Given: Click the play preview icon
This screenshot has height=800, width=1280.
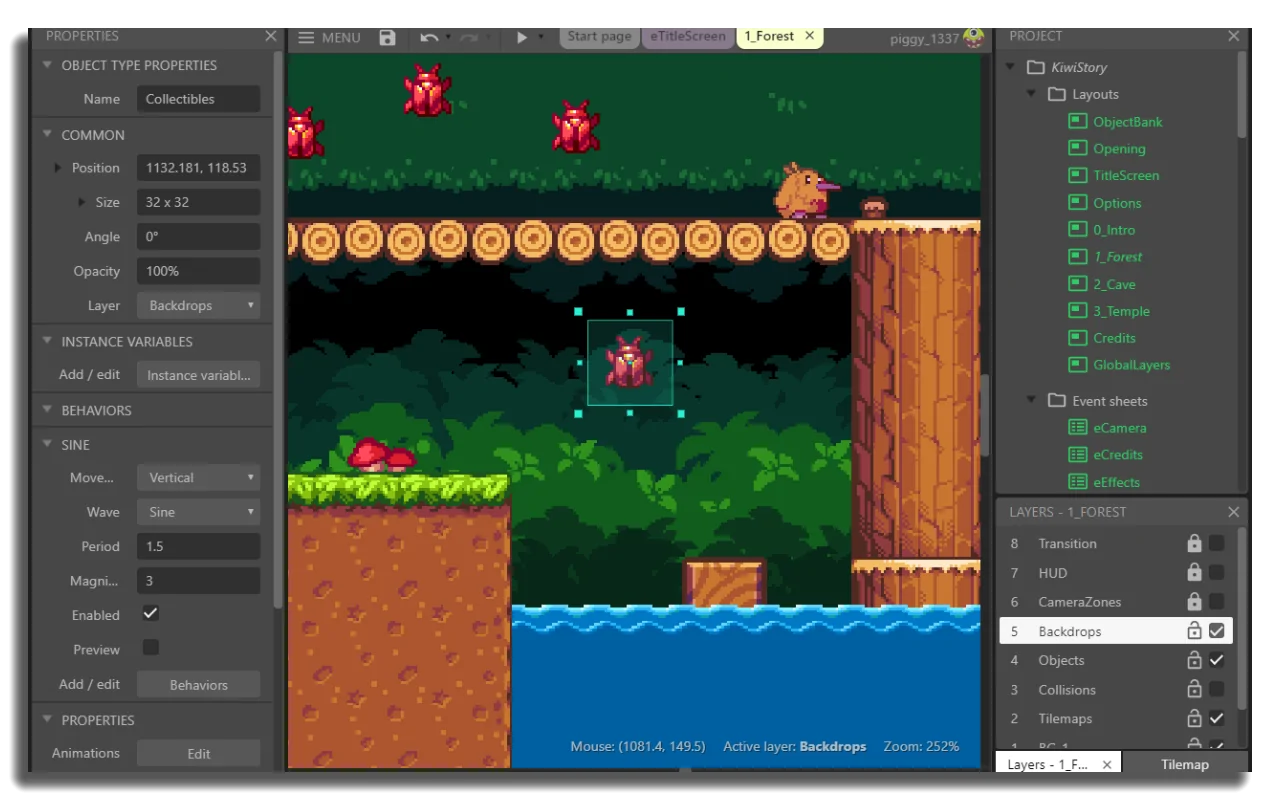Looking at the screenshot, I should pos(521,38).
